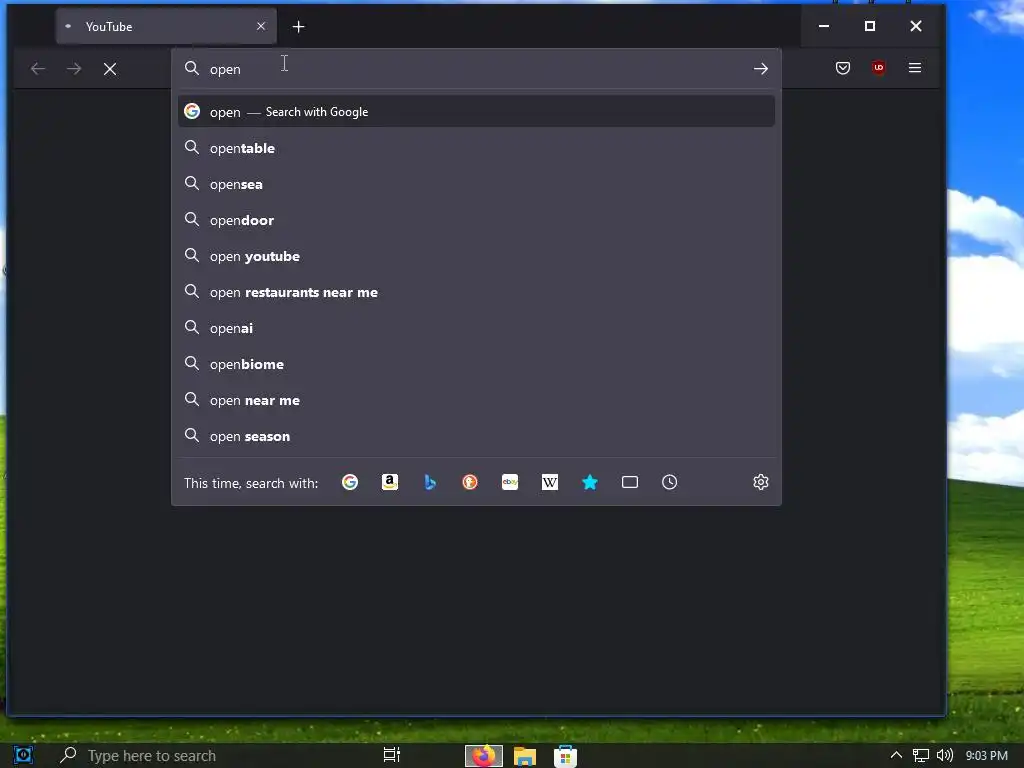Go back to previous page
This screenshot has width=1024, height=768.
click(38, 69)
